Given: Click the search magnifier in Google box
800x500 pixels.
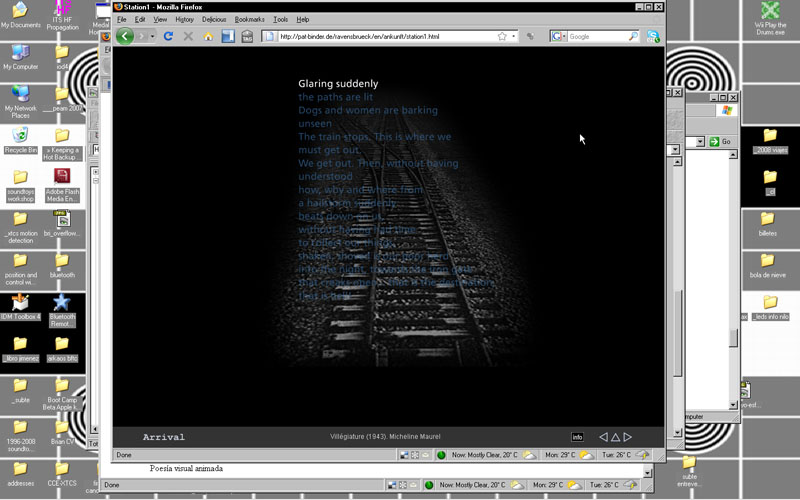Looking at the screenshot, I should pos(633,36).
